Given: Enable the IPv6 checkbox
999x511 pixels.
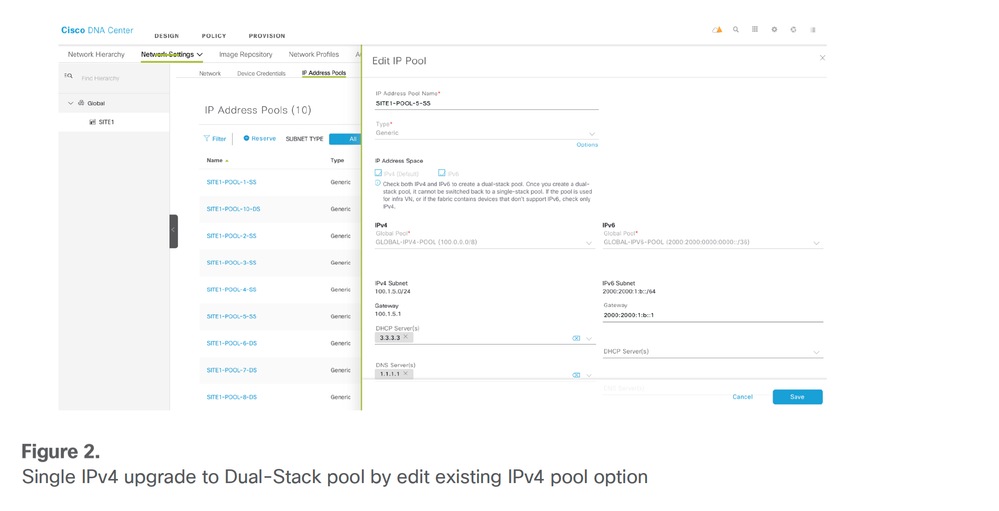Looking at the screenshot, I should point(441,173).
